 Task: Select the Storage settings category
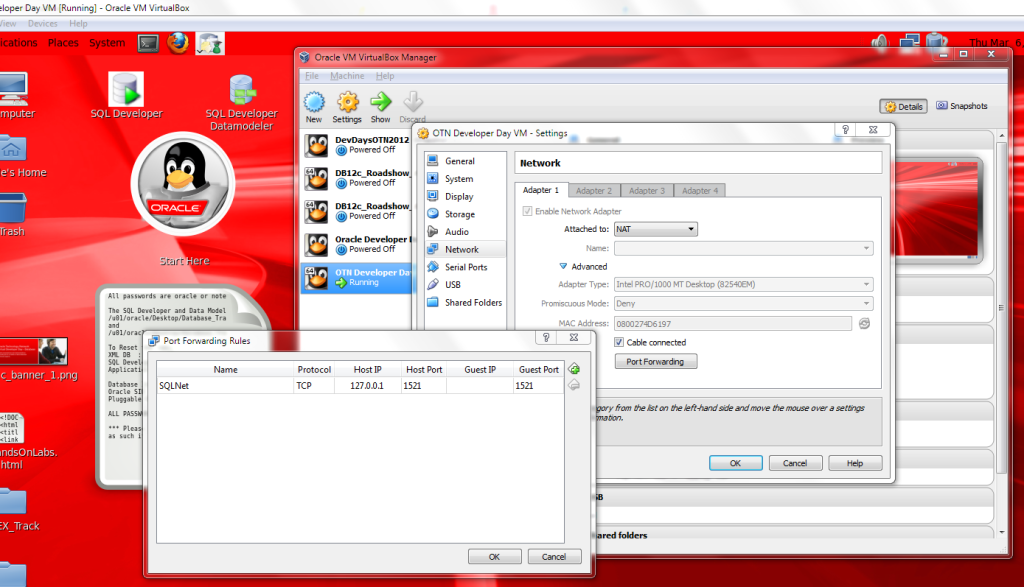[464, 214]
